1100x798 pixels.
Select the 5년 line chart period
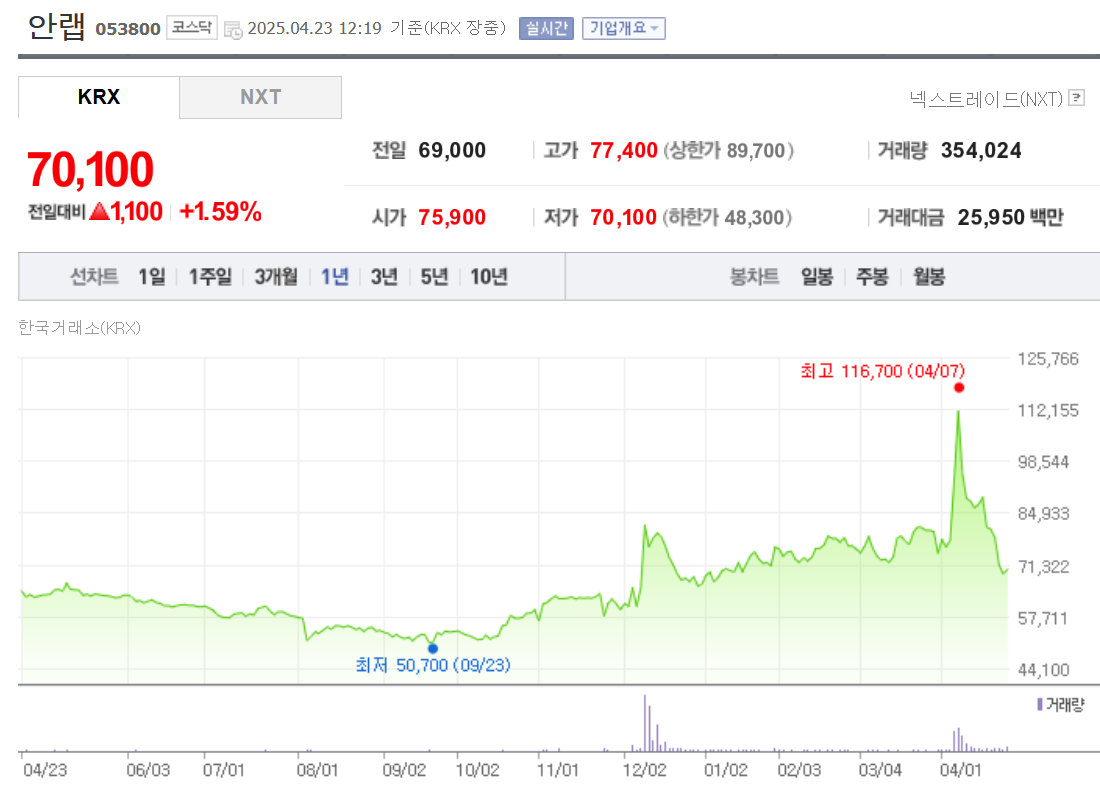434,276
